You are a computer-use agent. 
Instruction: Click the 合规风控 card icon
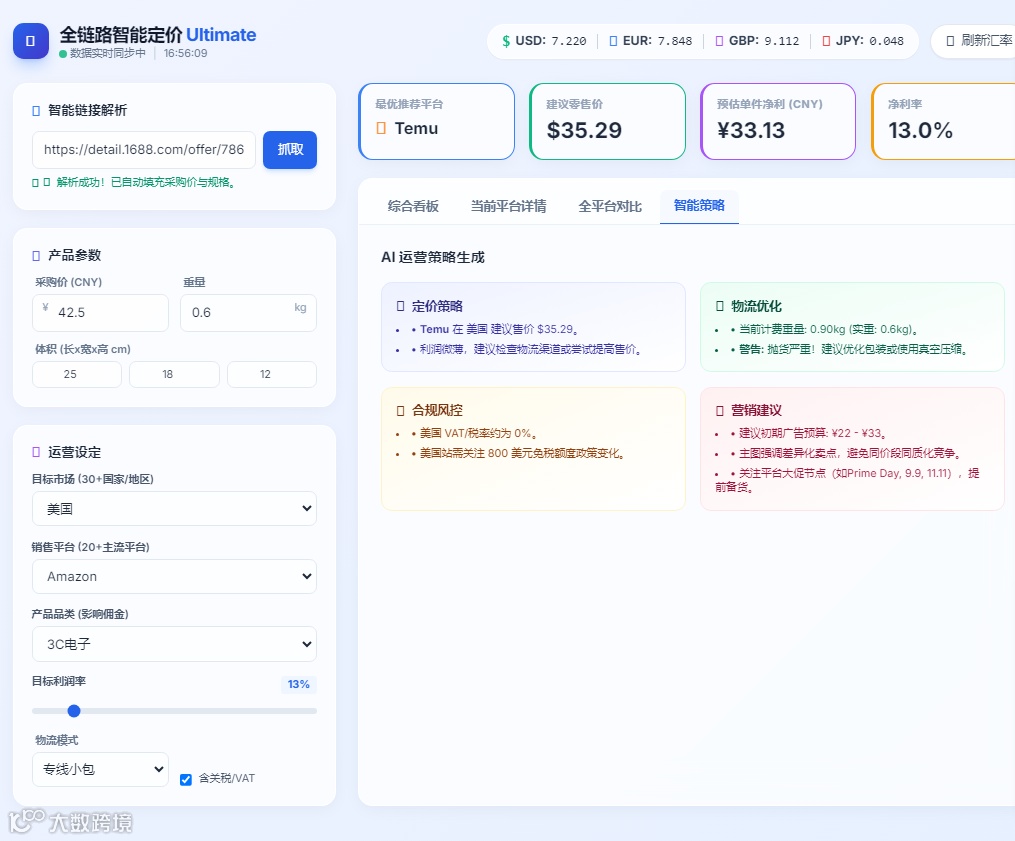(x=401, y=410)
